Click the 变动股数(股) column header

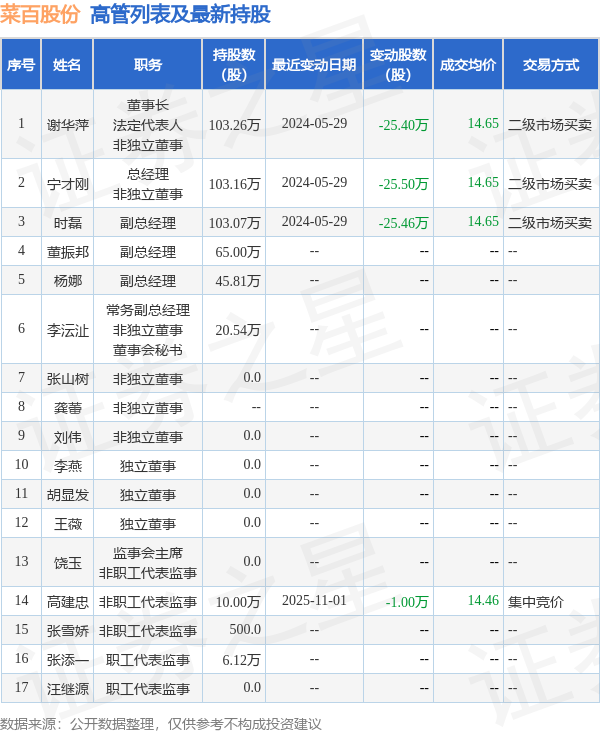[x=398, y=65]
